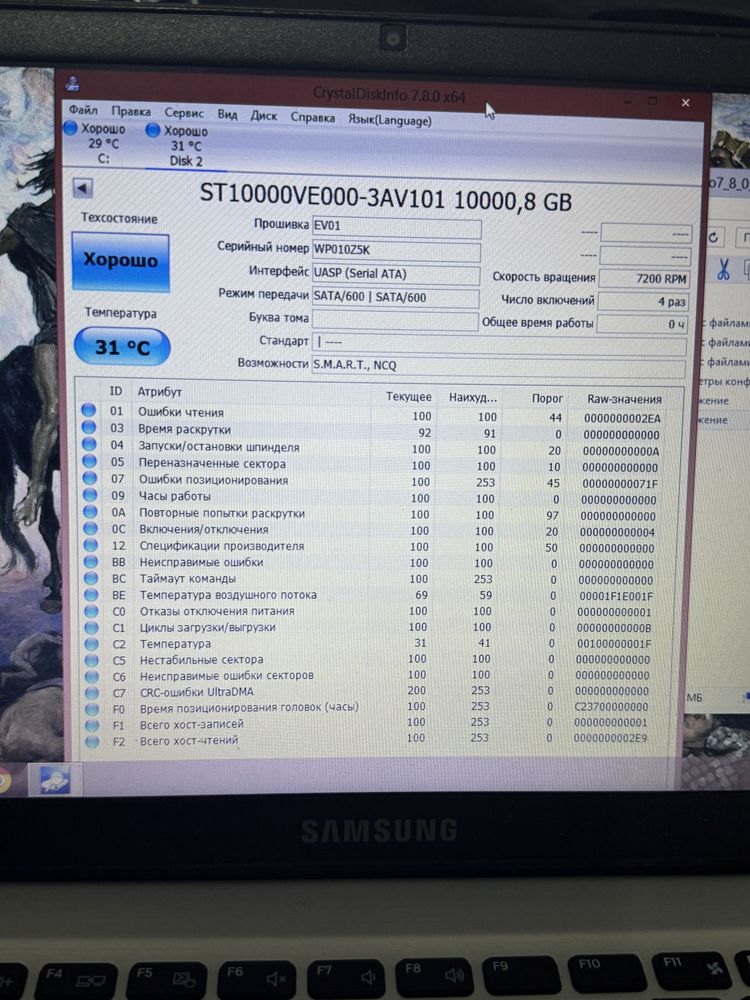Click the Общее время работы 0 ч field
This screenshot has width=750, height=1000.
click(642, 324)
